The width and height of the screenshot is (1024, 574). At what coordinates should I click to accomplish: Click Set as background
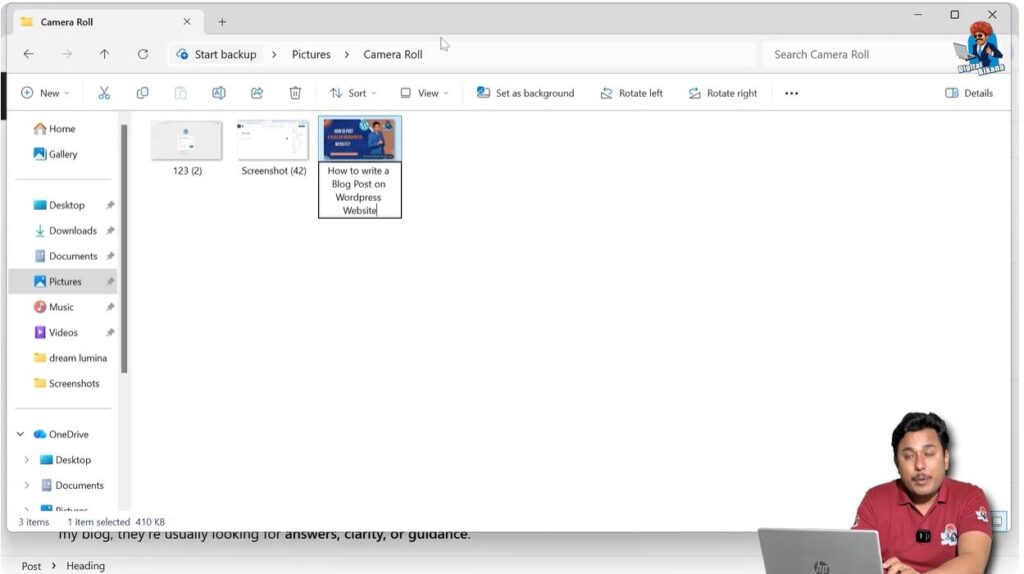[x=526, y=93]
